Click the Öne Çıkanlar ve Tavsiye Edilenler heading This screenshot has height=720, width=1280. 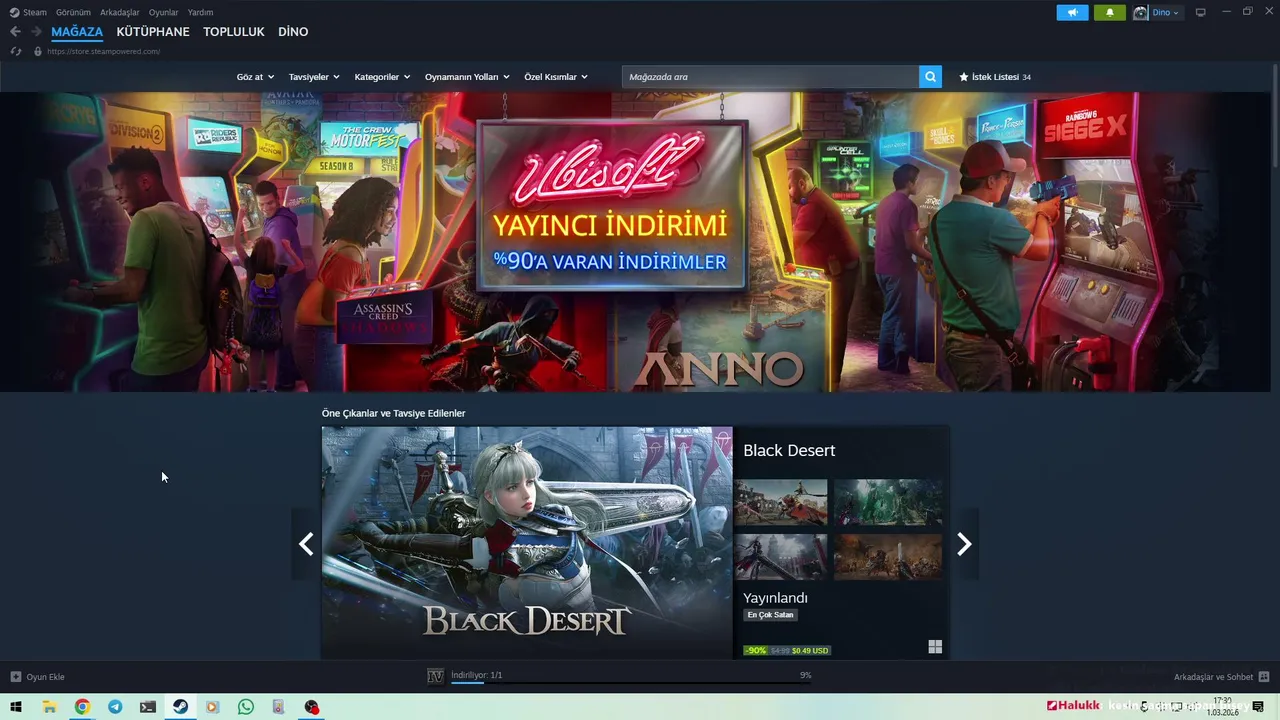pos(393,413)
